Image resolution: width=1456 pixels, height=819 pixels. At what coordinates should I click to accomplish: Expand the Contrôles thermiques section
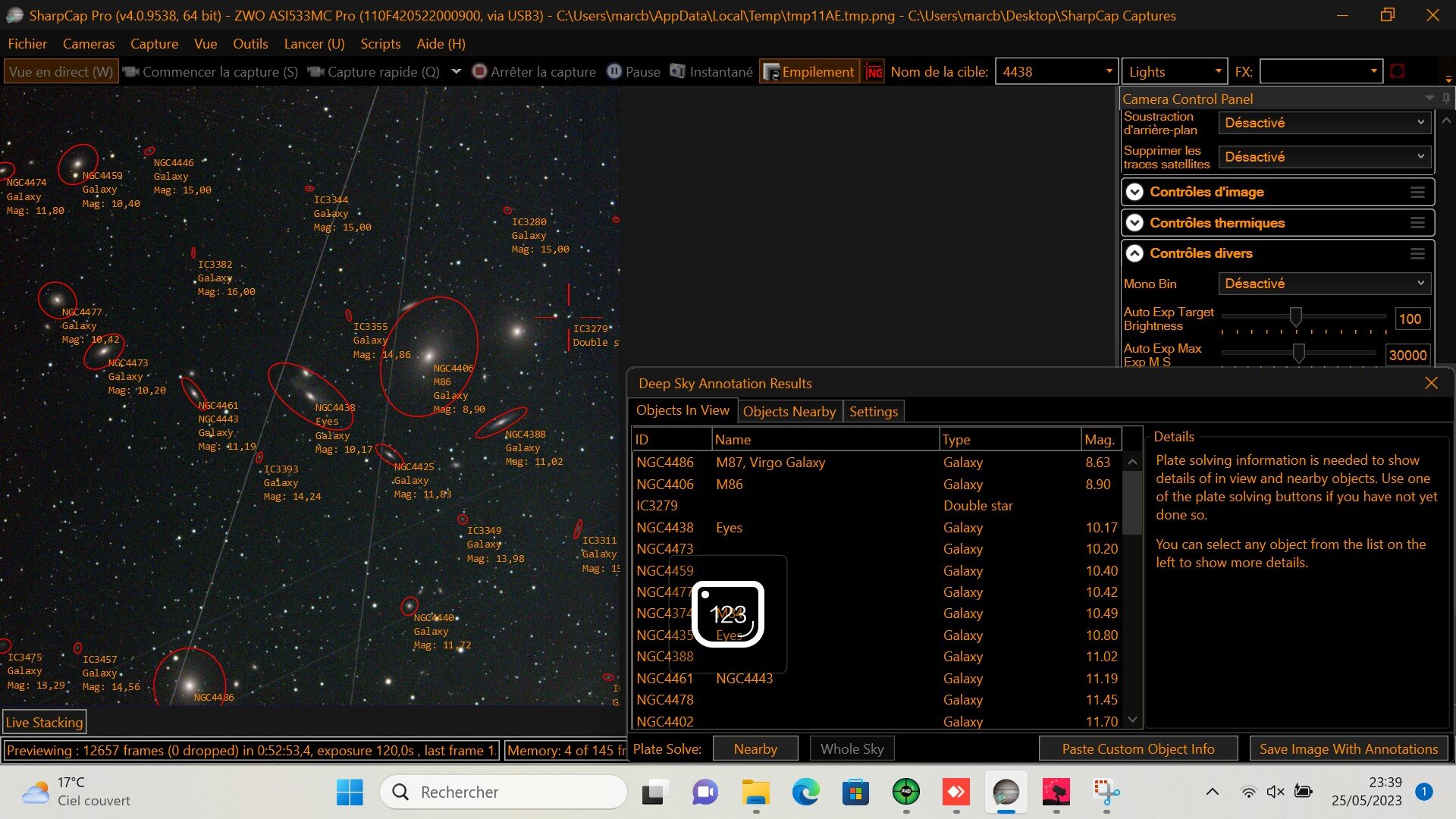pyautogui.click(x=1134, y=223)
